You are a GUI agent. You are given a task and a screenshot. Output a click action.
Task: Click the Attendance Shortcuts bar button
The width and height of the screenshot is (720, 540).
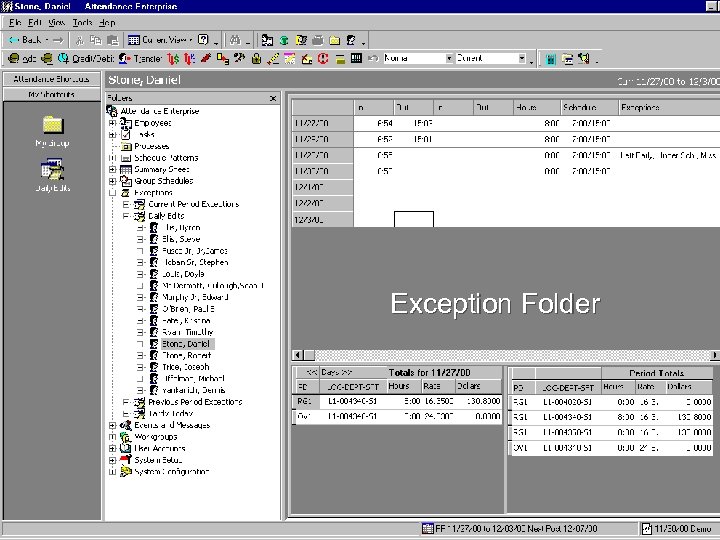(x=51, y=79)
